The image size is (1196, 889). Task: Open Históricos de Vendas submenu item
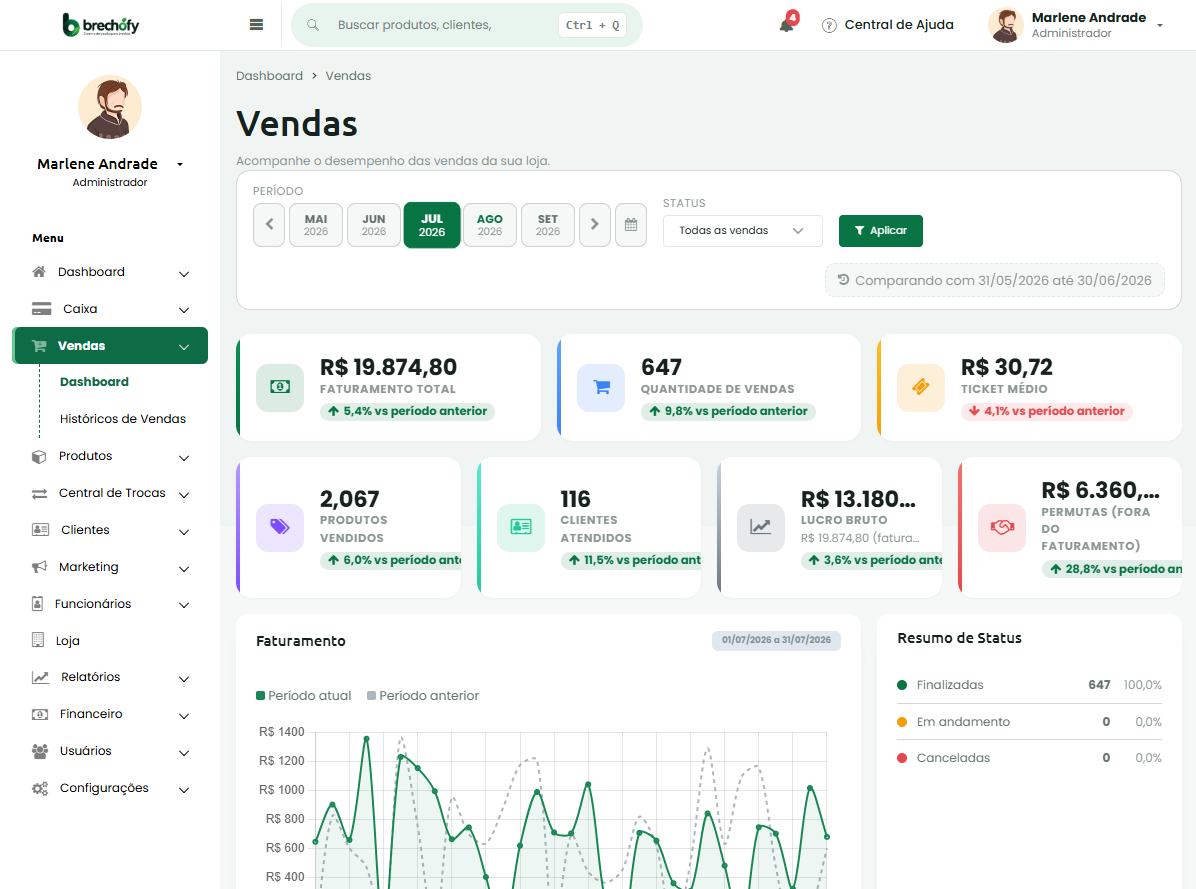point(123,419)
